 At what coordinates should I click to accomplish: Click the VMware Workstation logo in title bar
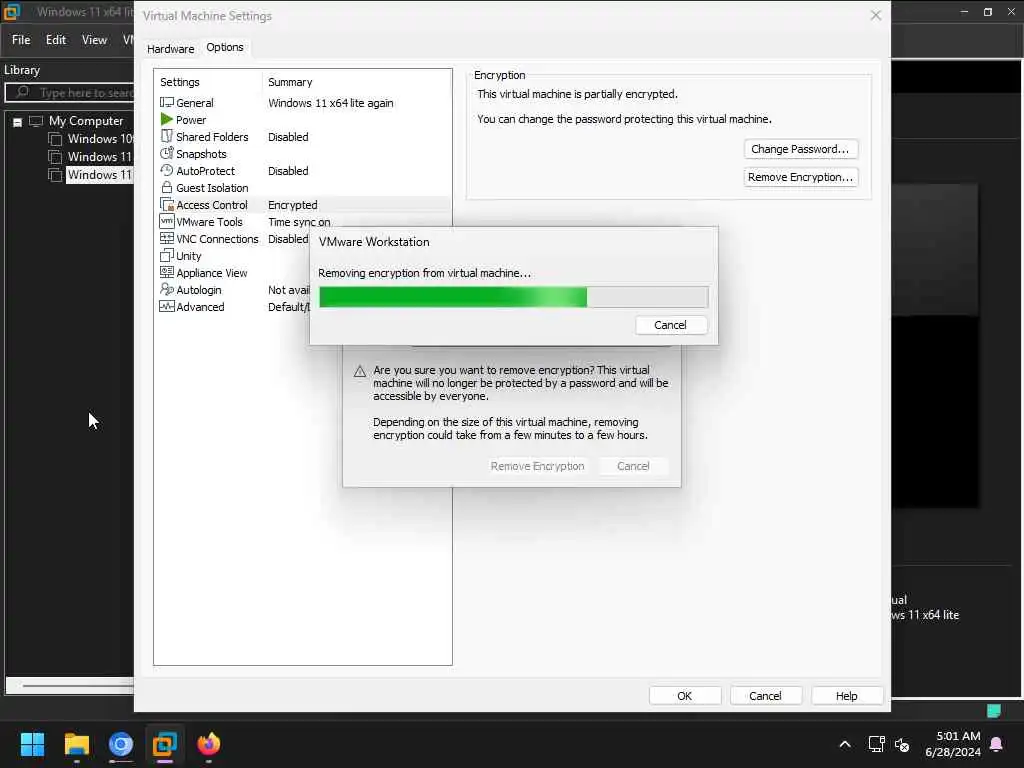12,12
